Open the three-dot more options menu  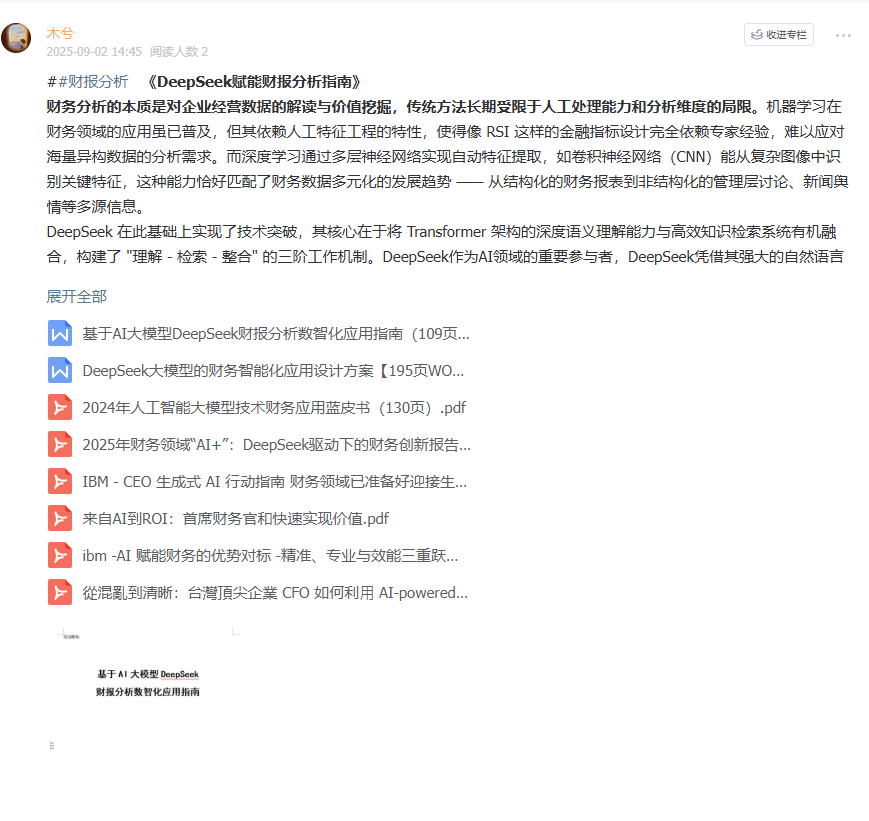(843, 35)
